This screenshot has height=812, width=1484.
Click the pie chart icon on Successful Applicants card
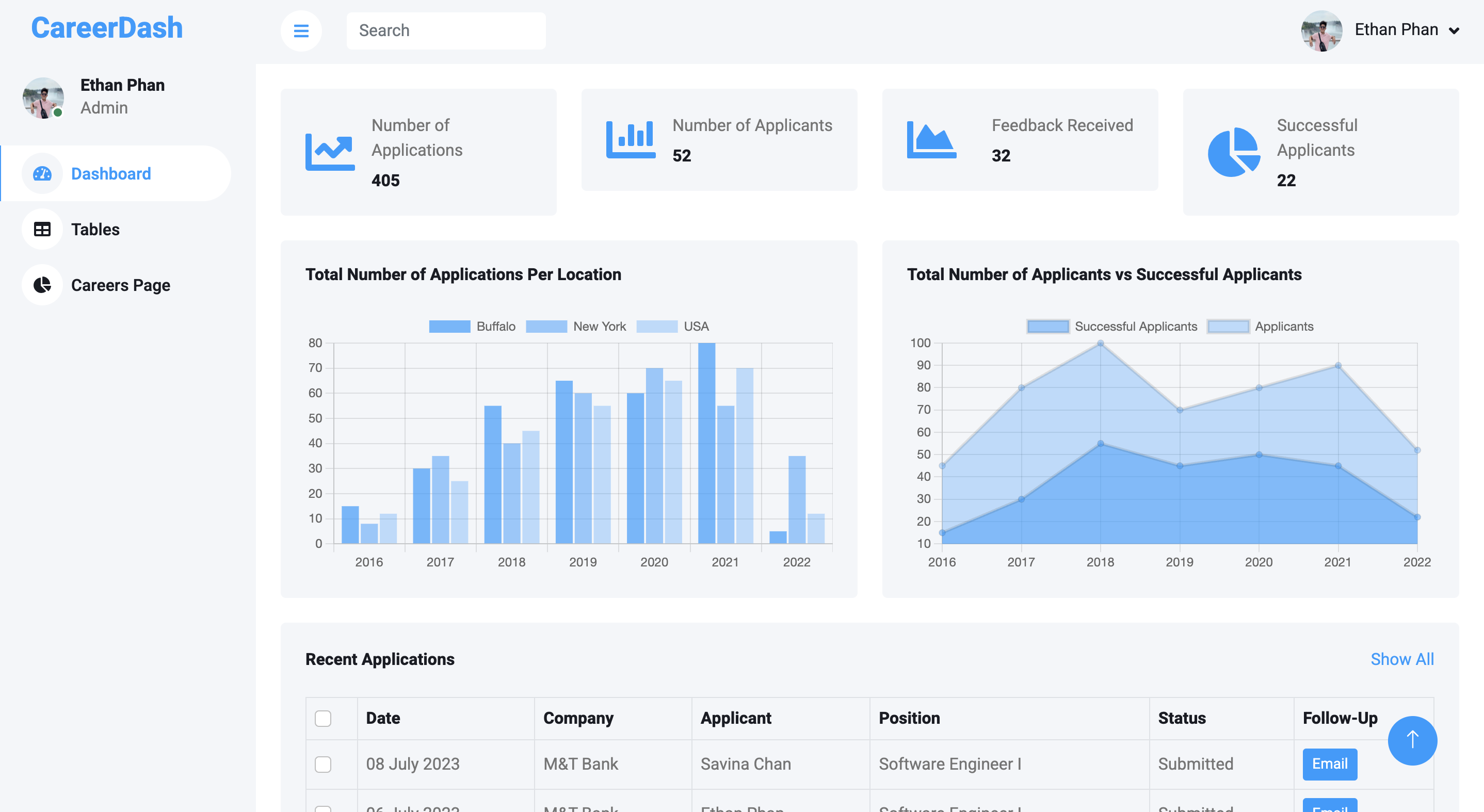(x=1233, y=152)
